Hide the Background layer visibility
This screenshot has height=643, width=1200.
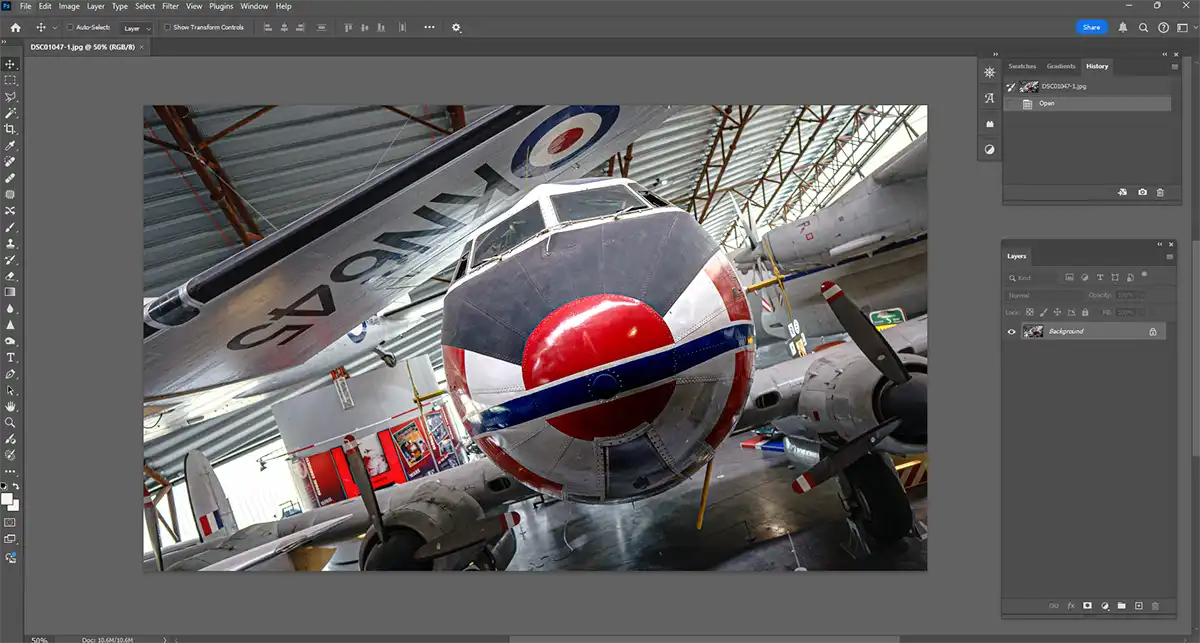[x=1011, y=331]
